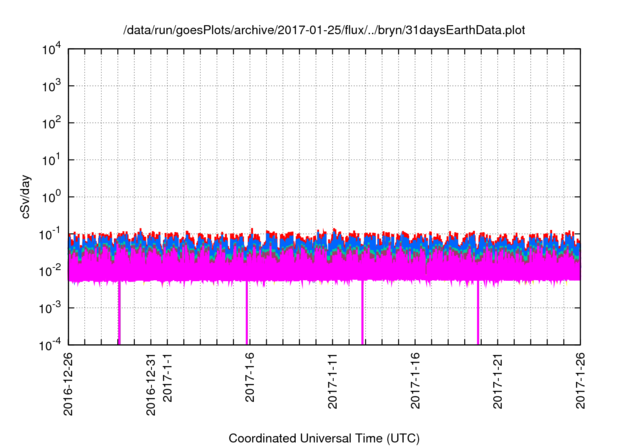Click the 10^-3 y-axis tick label
The height and width of the screenshot is (448, 640).
pos(50,308)
